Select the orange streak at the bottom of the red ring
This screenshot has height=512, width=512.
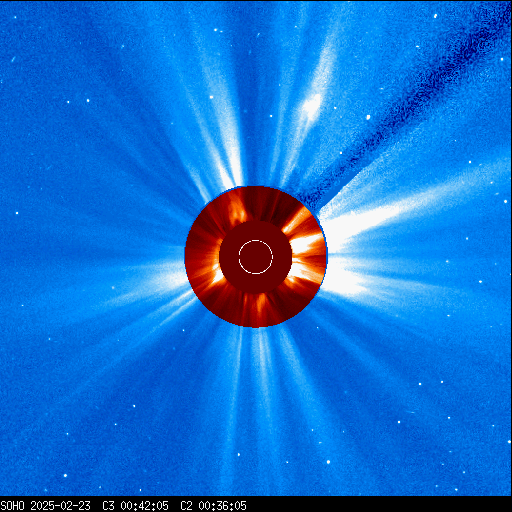tap(260, 305)
